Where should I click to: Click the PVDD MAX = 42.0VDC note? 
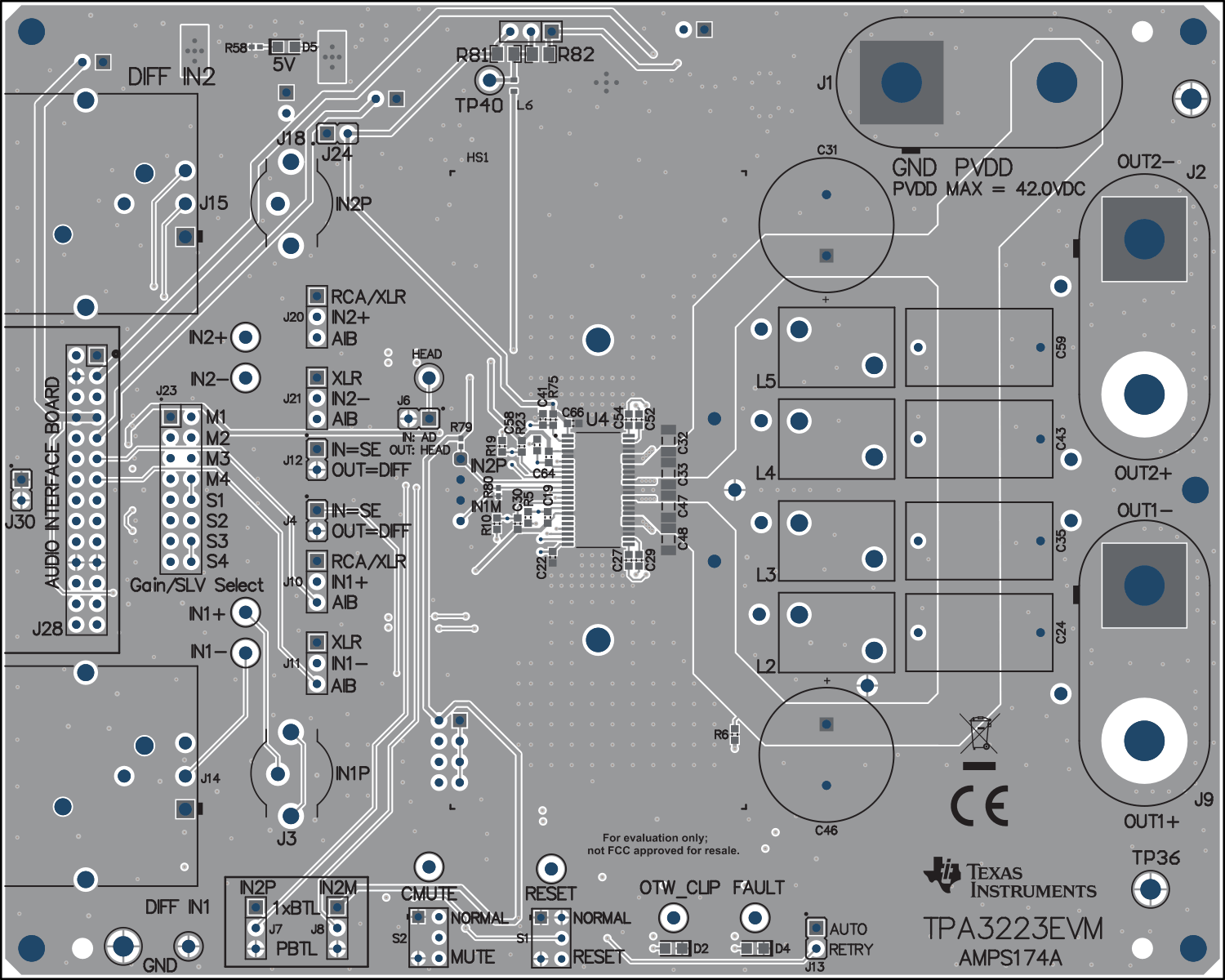989,189
